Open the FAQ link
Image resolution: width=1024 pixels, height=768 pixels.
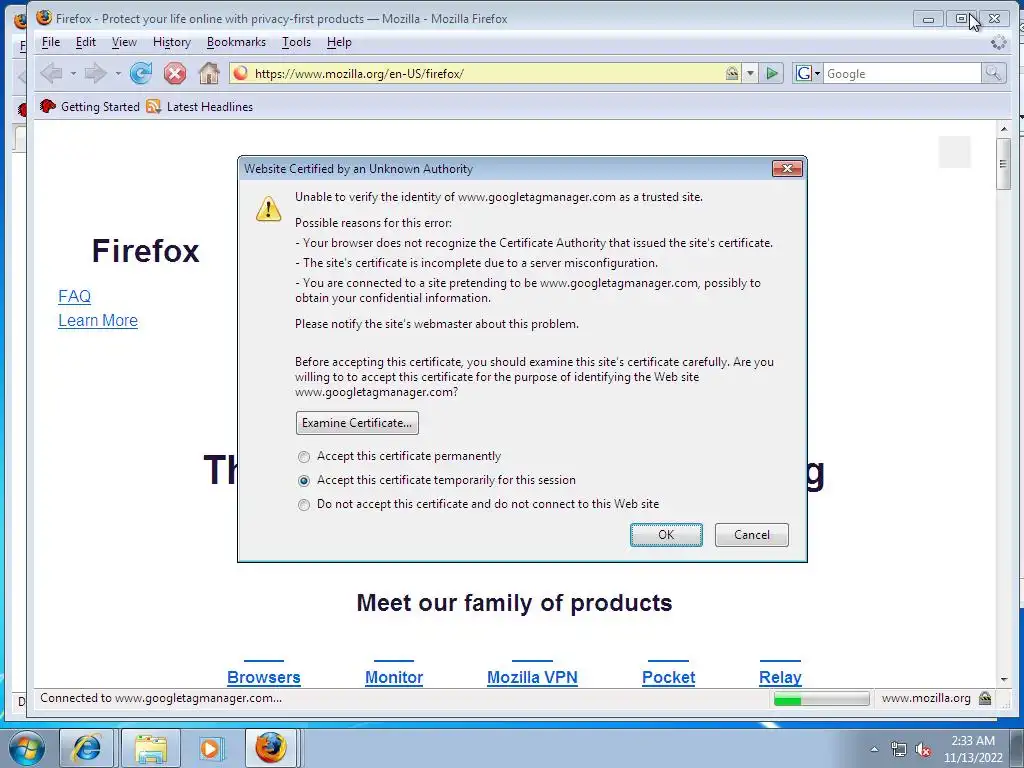click(74, 296)
